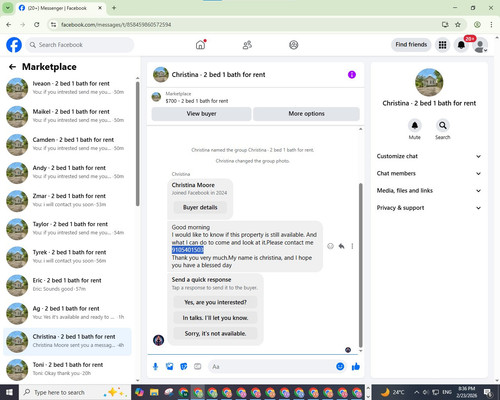Screen dimensions: 500x400
Task: Choose a sticker
Action: [x=184, y=367]
